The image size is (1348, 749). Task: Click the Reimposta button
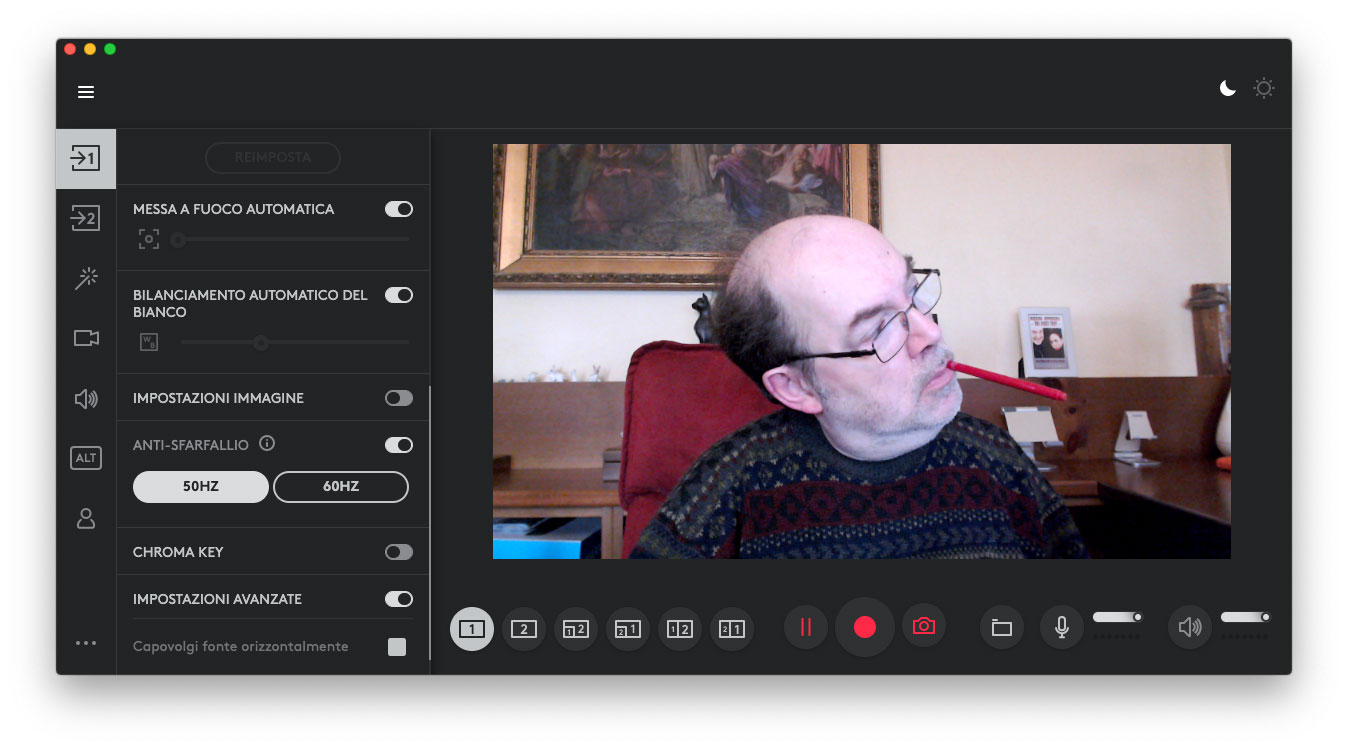pyautogui.click(x=273, y=158)
